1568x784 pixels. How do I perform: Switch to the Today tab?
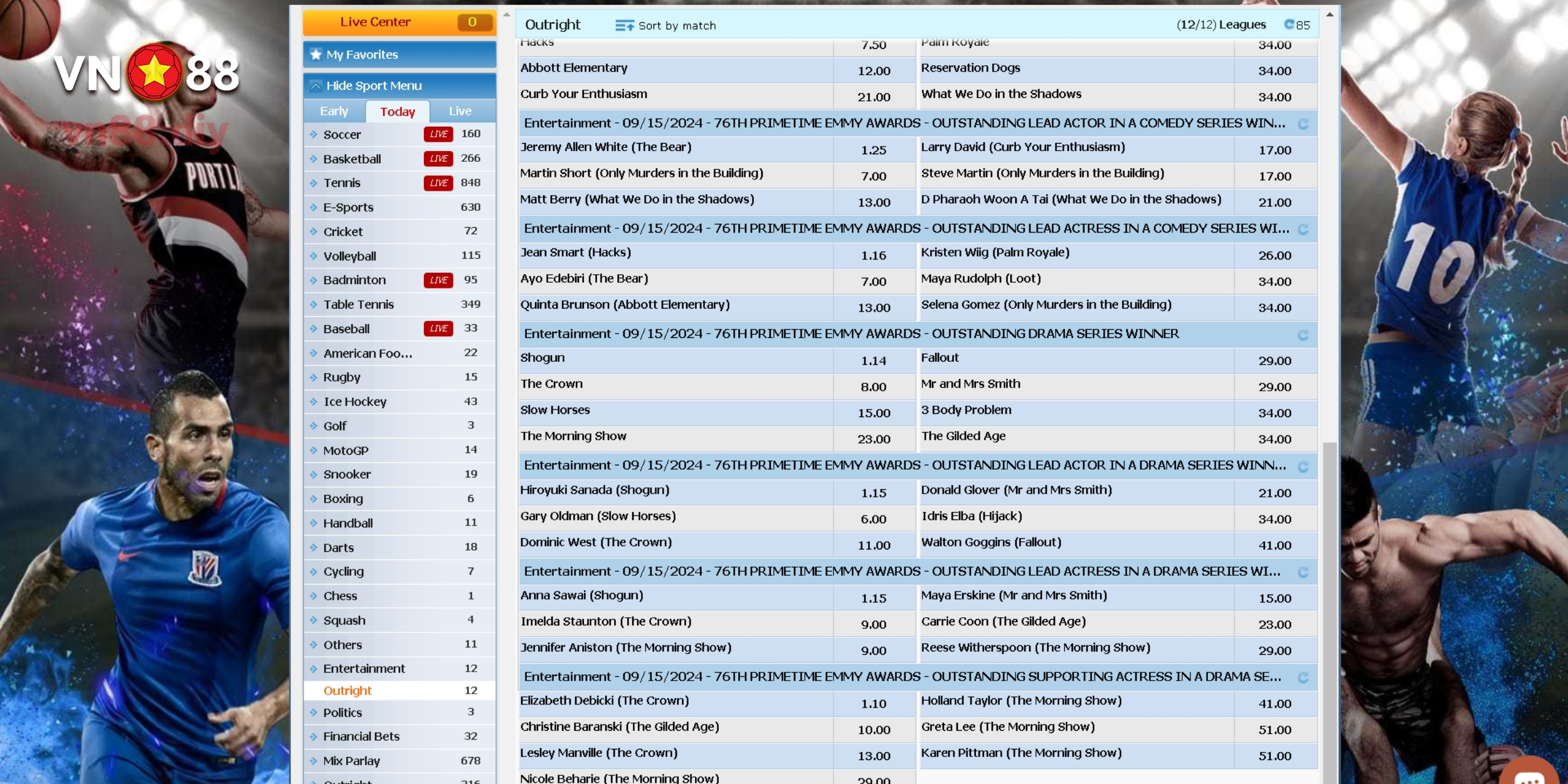point(398,112)
